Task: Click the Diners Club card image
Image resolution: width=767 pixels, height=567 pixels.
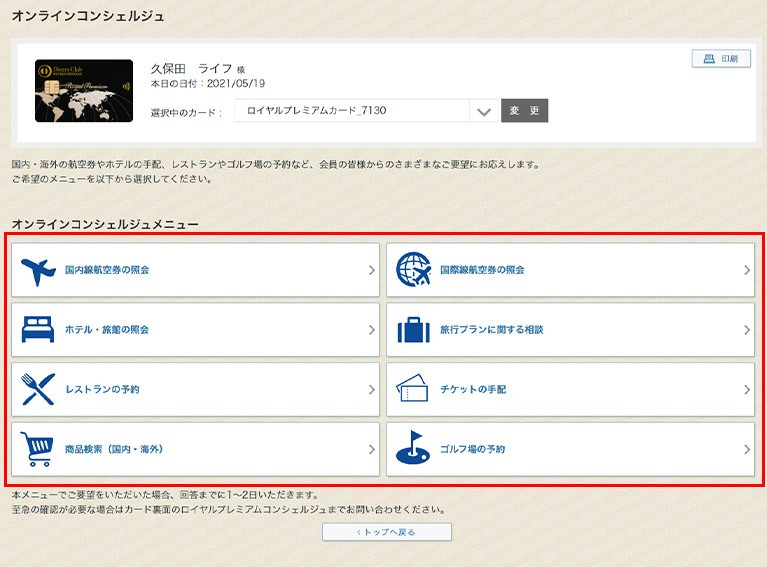Action: (x=84, y=91)
